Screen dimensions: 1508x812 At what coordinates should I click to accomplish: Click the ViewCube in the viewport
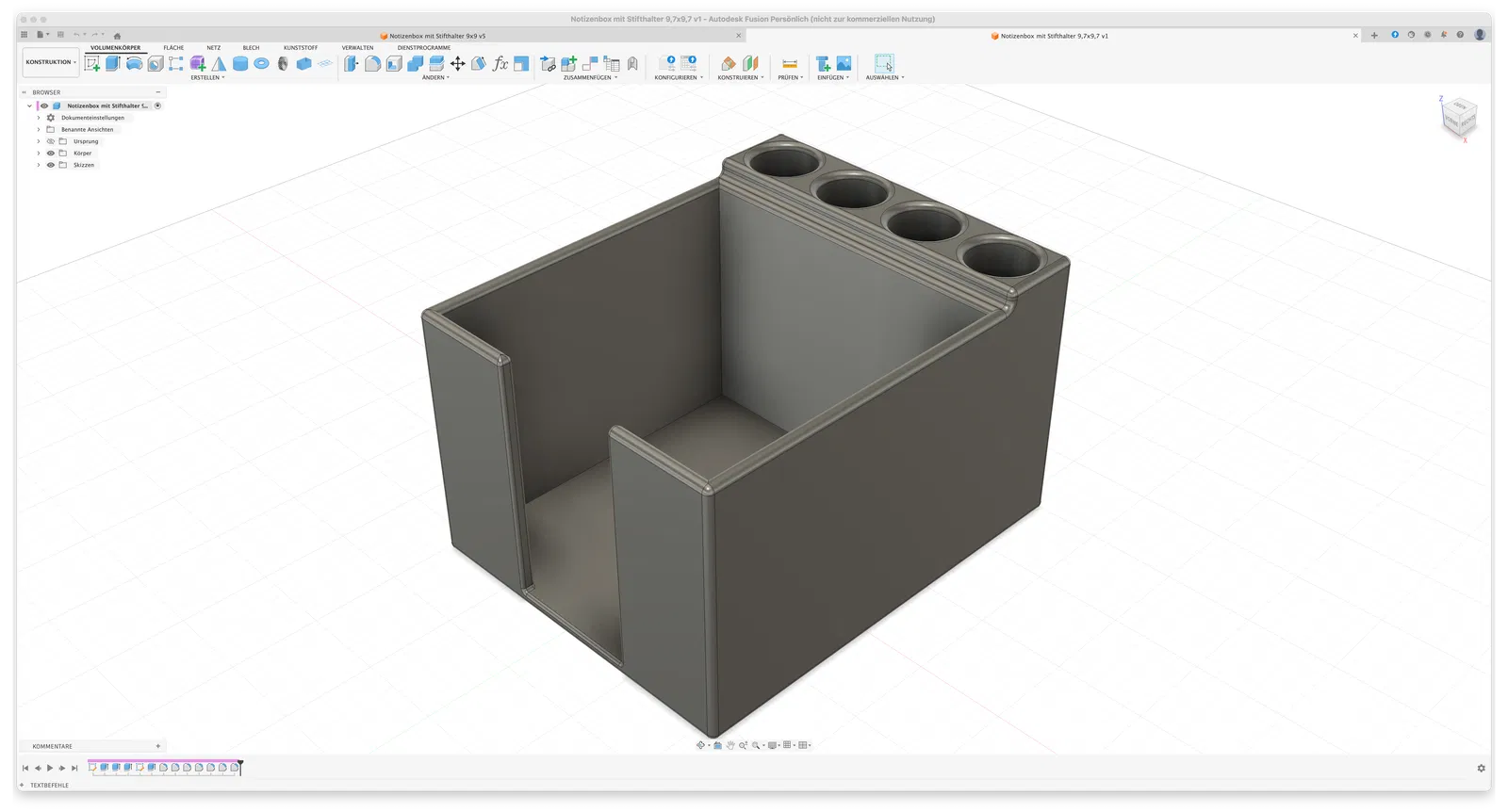click(x=1459, y=118)
